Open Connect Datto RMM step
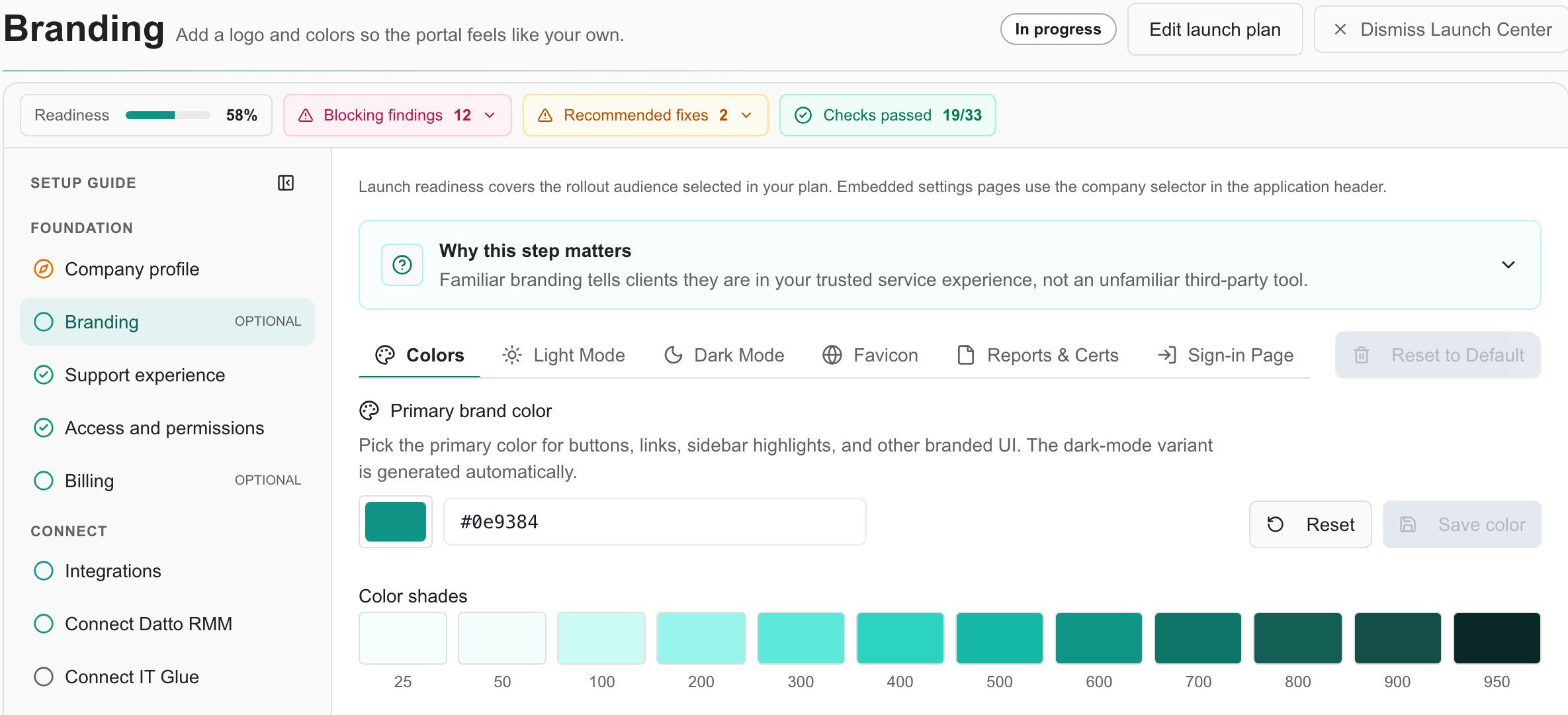 coord(167,624)
